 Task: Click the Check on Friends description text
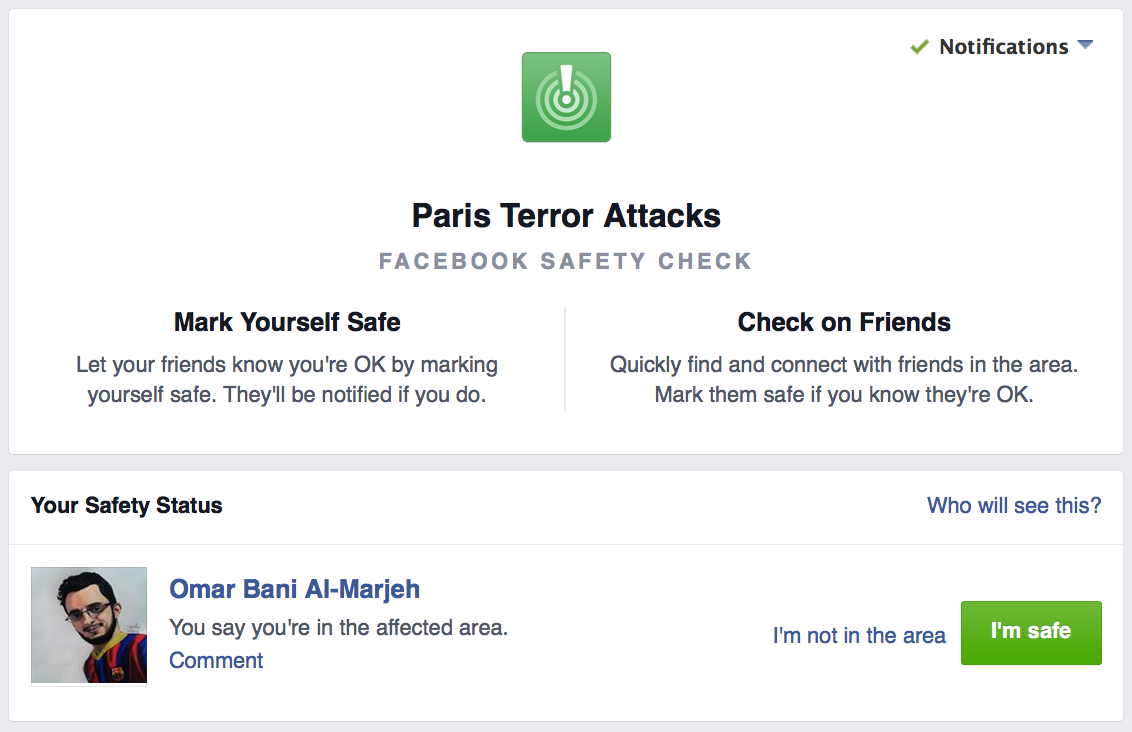(844, 380)
